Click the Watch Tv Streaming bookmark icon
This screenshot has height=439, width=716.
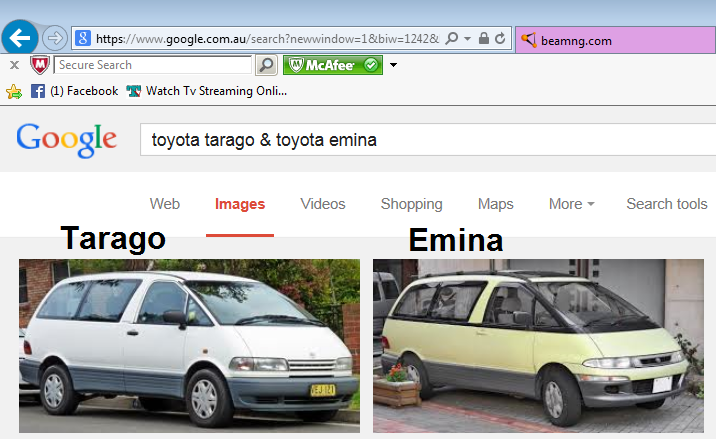click(134, 91)
